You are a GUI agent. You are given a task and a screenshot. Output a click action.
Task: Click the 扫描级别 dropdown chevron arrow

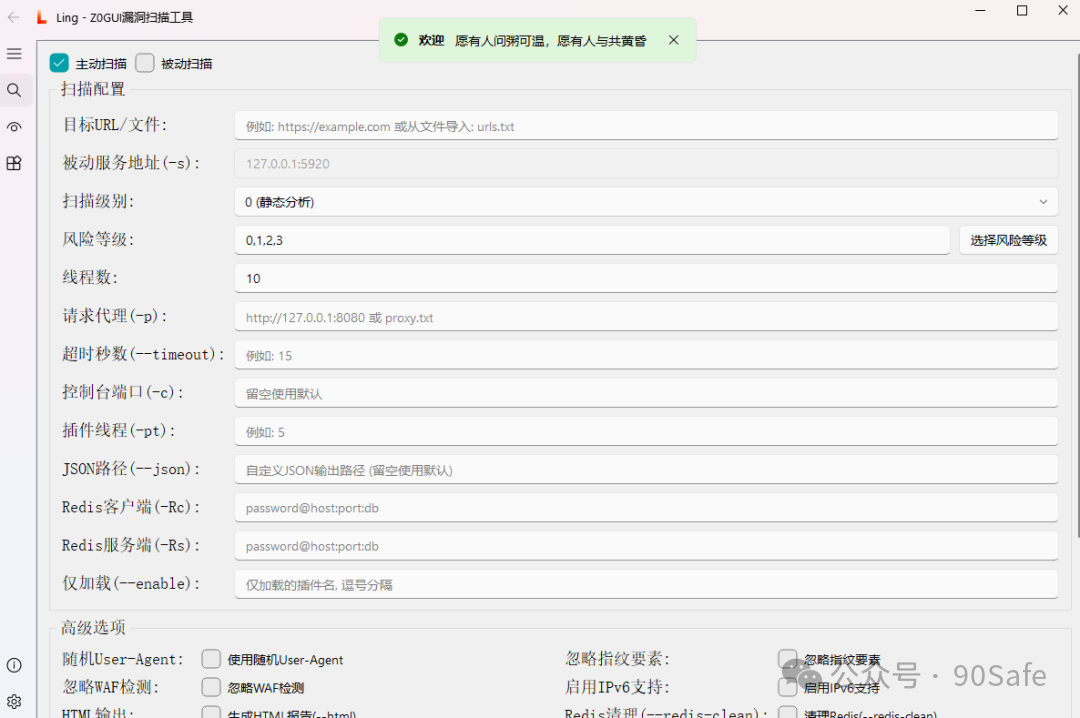(1043, 202)
